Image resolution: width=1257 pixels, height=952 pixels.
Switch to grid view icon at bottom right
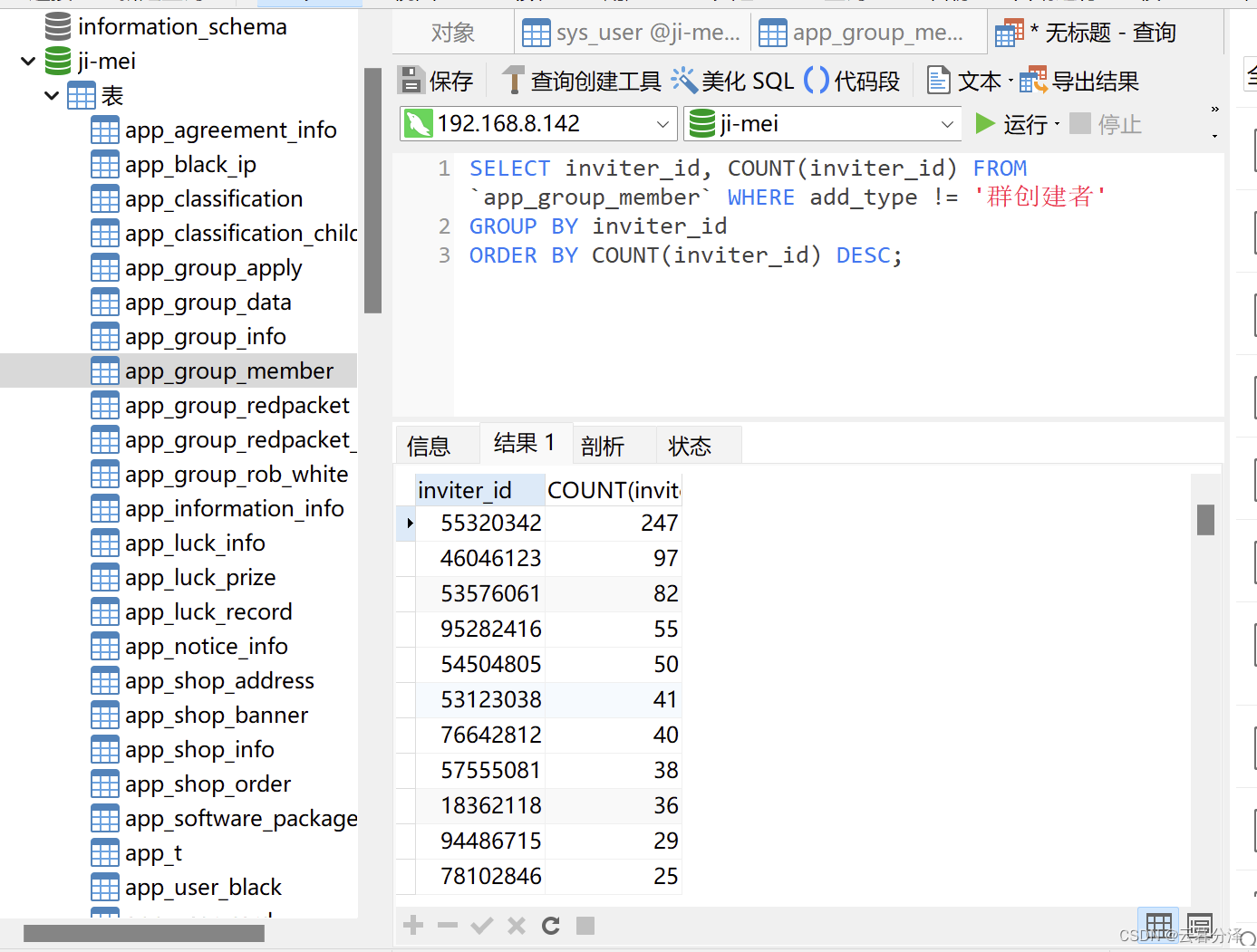tap(1158, 925)
